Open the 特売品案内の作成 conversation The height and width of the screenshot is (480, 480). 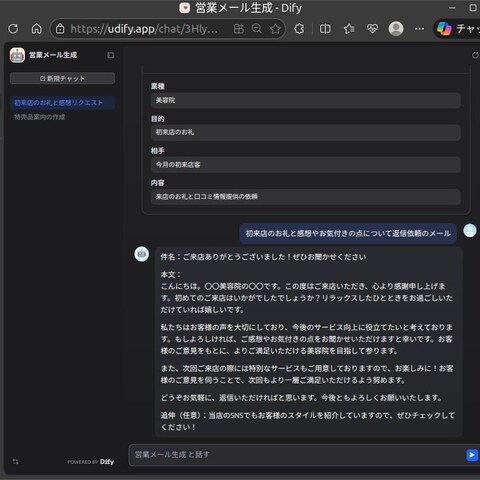click(62, 117)
